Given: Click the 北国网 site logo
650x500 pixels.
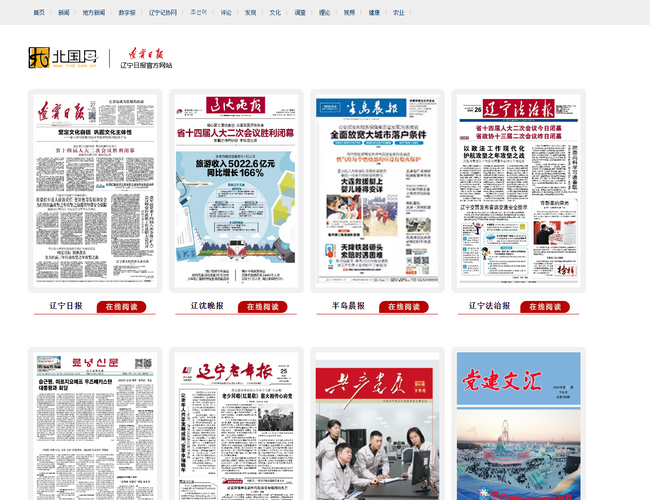Looking at the screenshot, I should pyautogui.click(x=63, y=58).
